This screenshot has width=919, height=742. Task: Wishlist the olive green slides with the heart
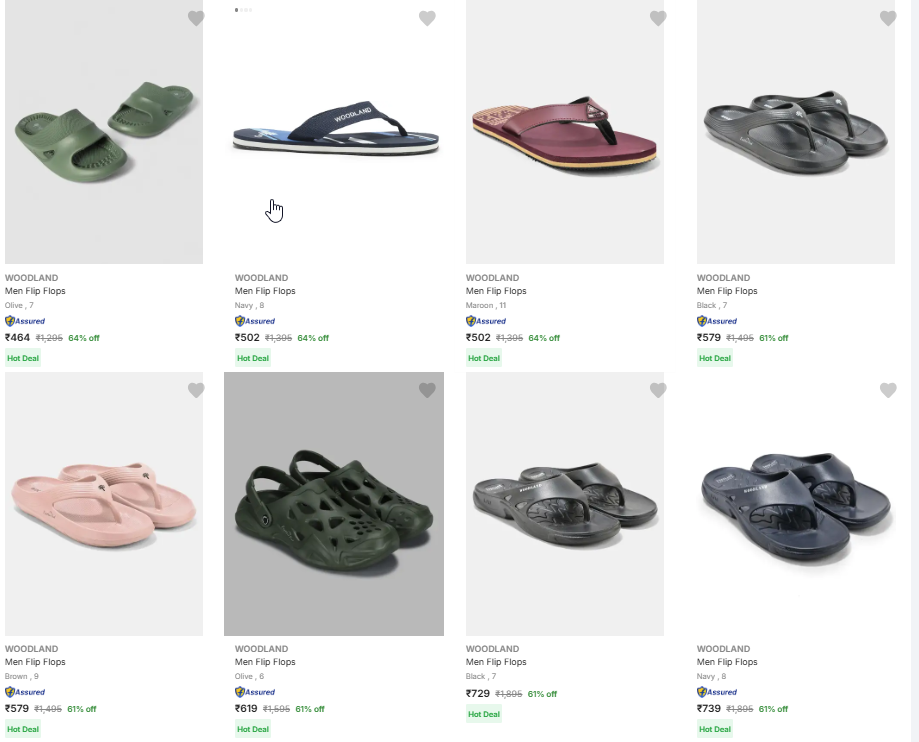pyautogui.click(x=196, y=18)
